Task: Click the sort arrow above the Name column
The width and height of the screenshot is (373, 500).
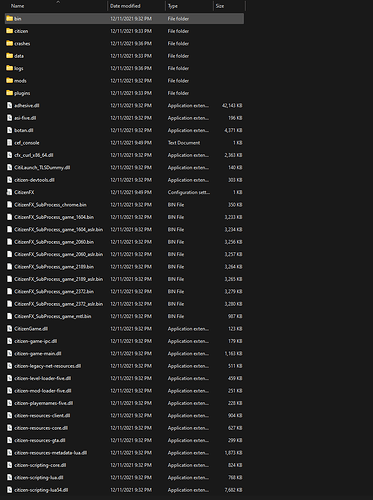Action: [58, 2]
